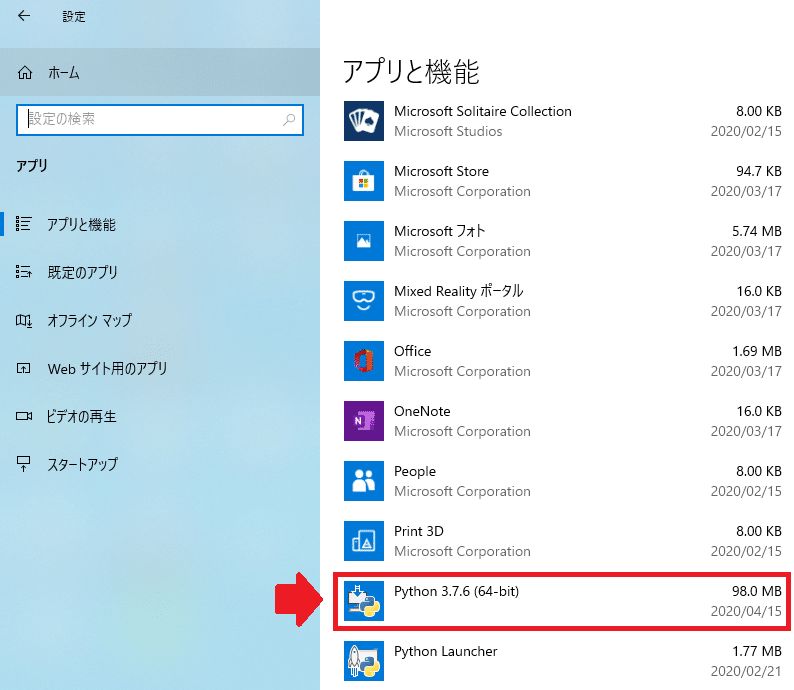This screenshot has height=690, width=794.
Task: Click the Python 3.7.6 installer icon
Action: coord(364,601)
